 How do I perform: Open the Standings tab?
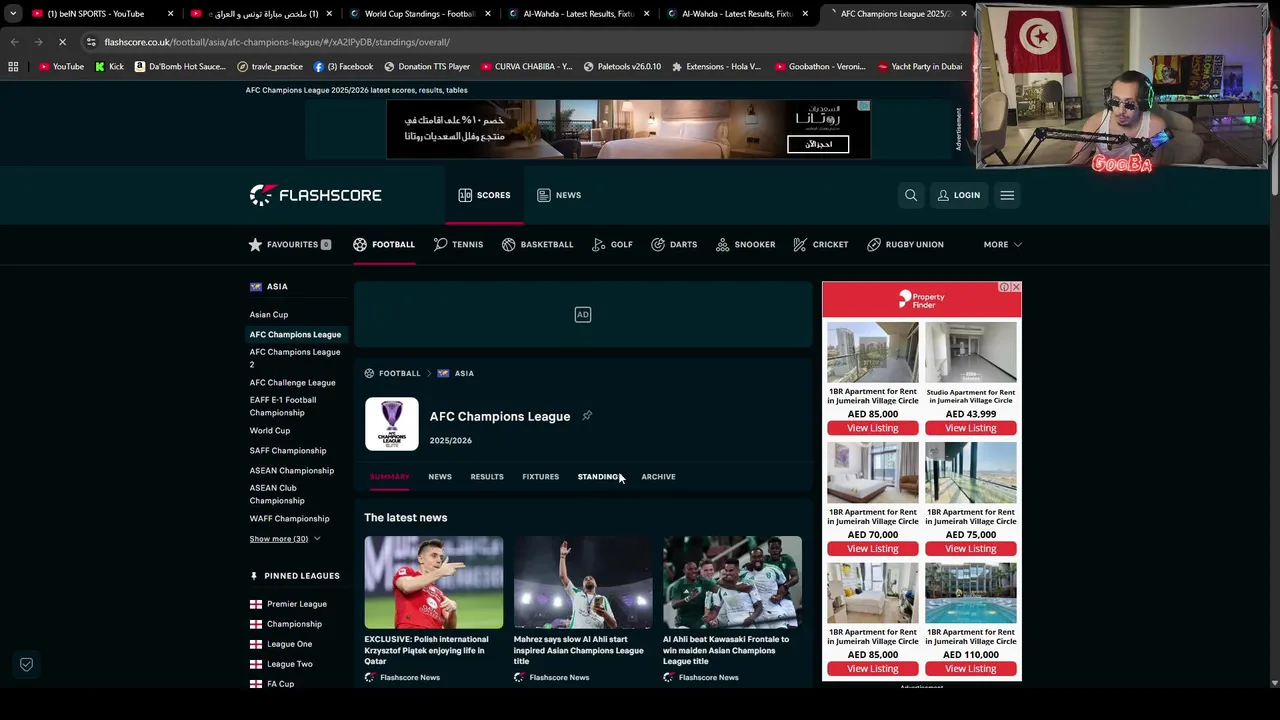click(600, 477)
